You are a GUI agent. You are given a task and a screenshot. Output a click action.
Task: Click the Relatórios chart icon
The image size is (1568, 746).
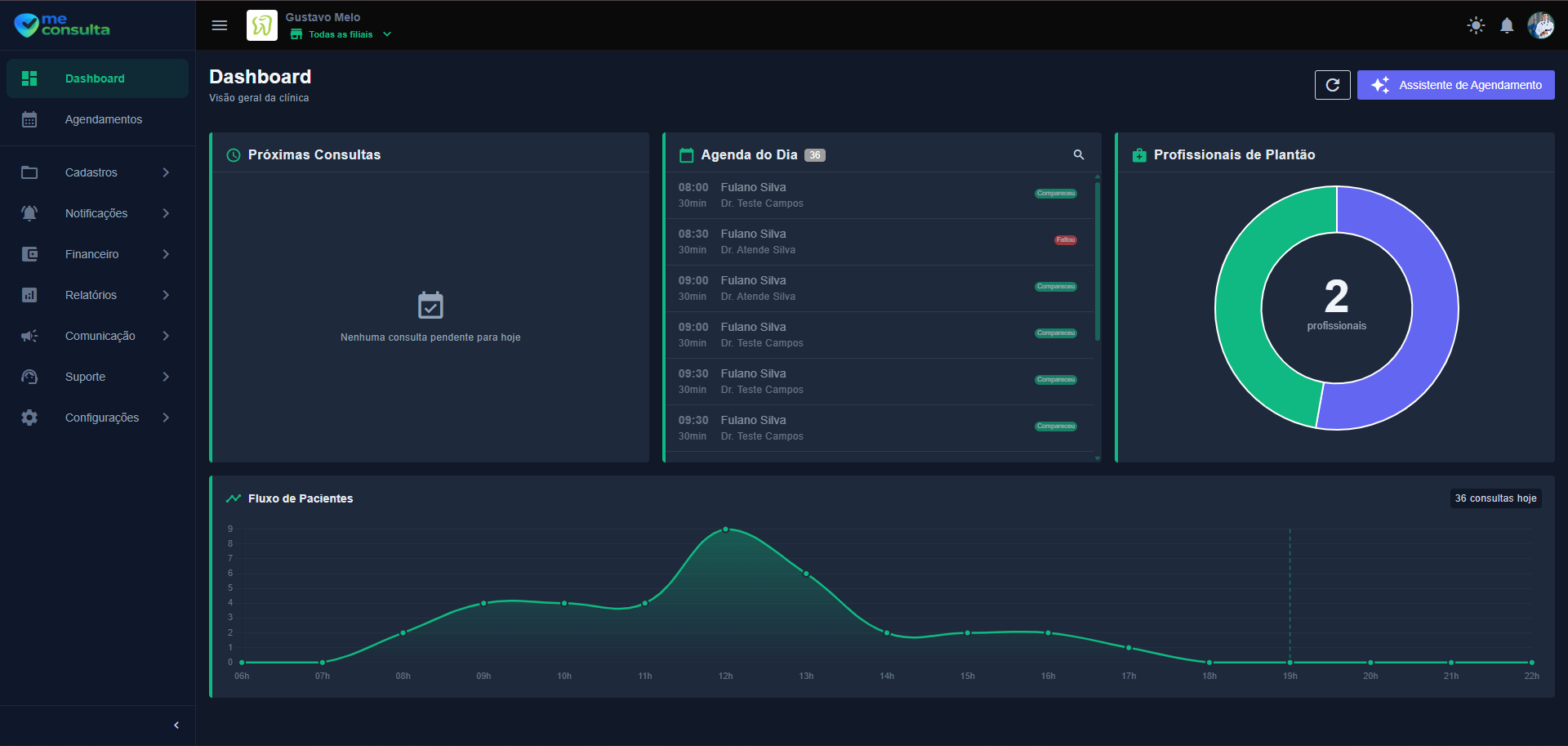[29, 295]
